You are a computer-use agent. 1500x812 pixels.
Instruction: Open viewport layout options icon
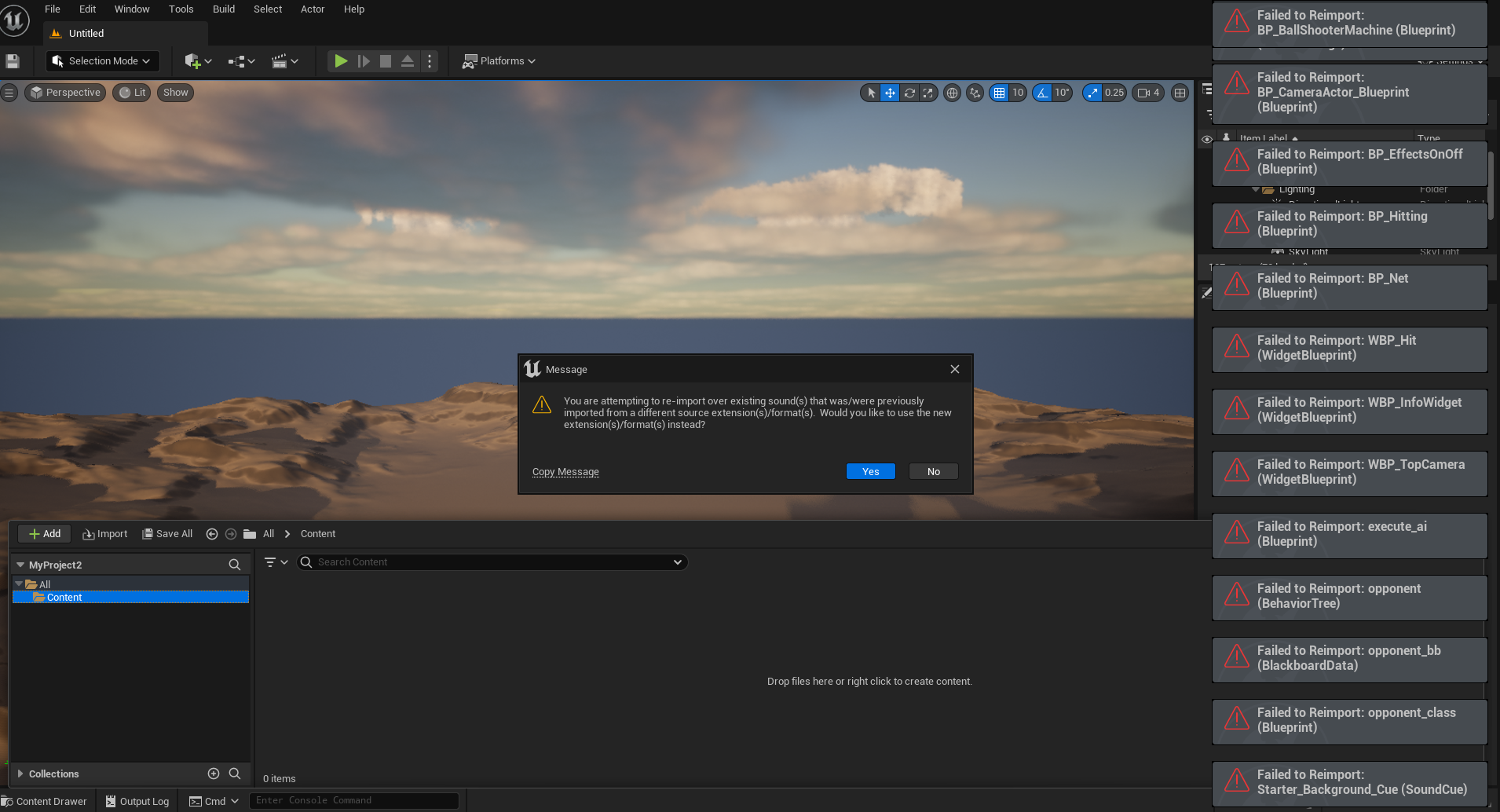pos(1180,93)
